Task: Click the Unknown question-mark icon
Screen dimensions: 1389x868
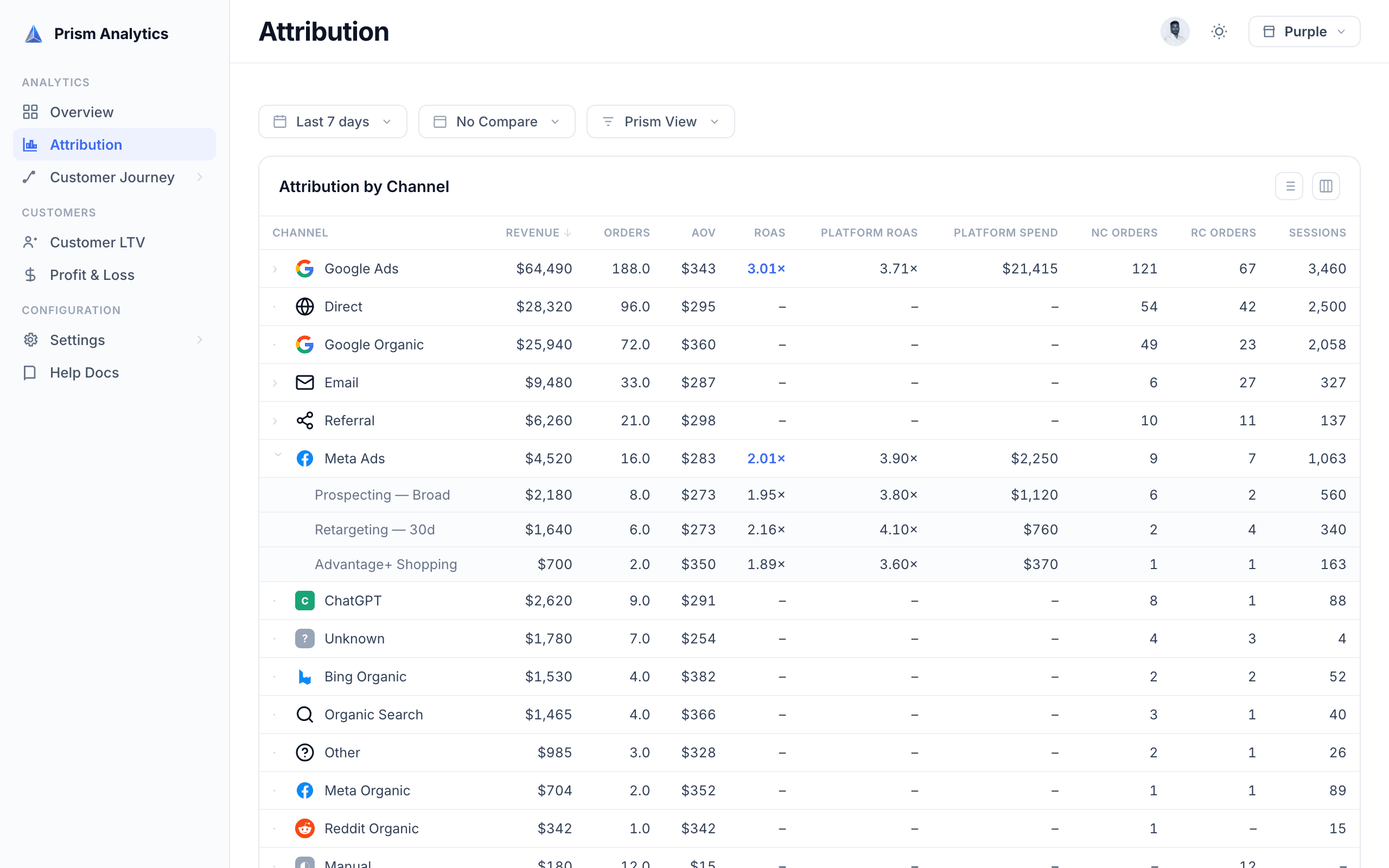Action: [x=305, y=639]
